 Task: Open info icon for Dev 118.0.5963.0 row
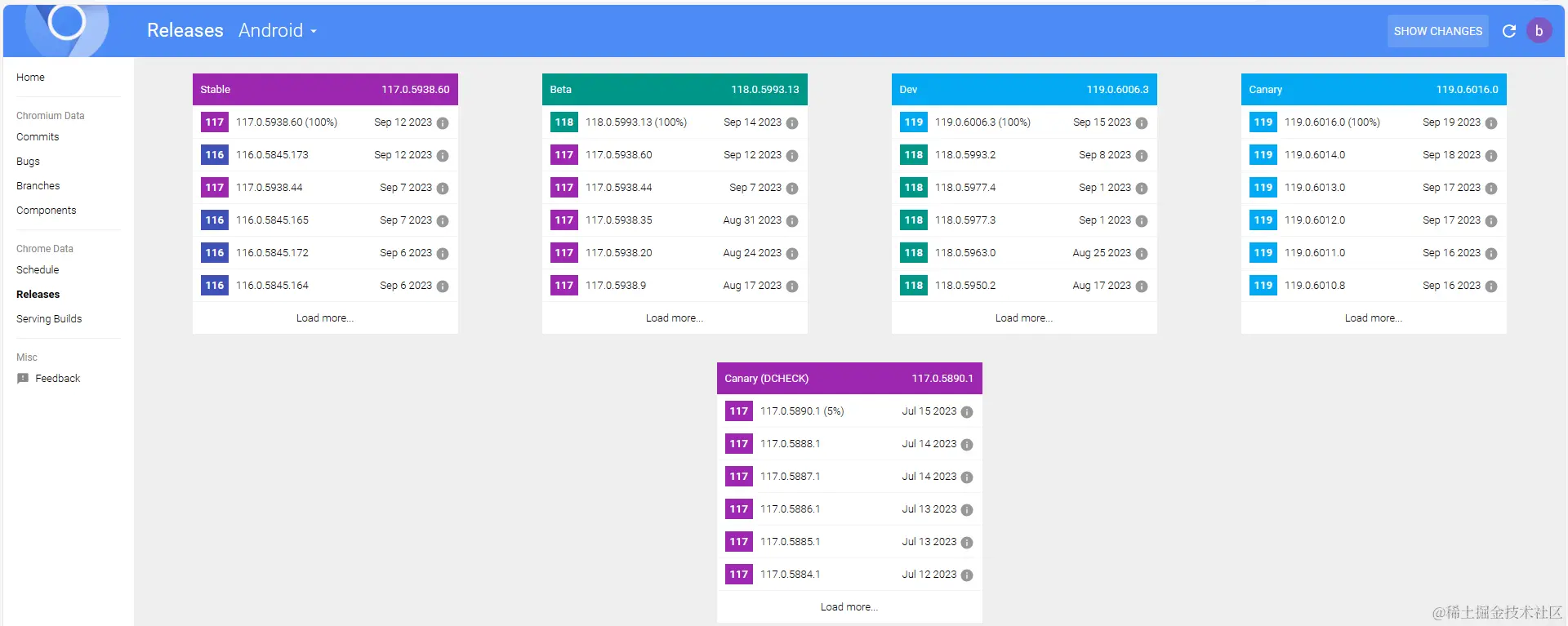click(1142, 254)
